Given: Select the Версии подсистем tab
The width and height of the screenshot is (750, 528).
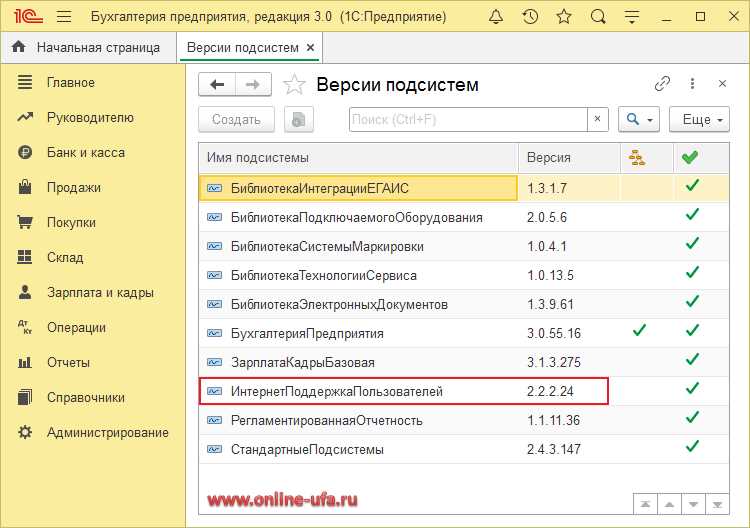Looking at the screenshot, I should click(243, 47).
